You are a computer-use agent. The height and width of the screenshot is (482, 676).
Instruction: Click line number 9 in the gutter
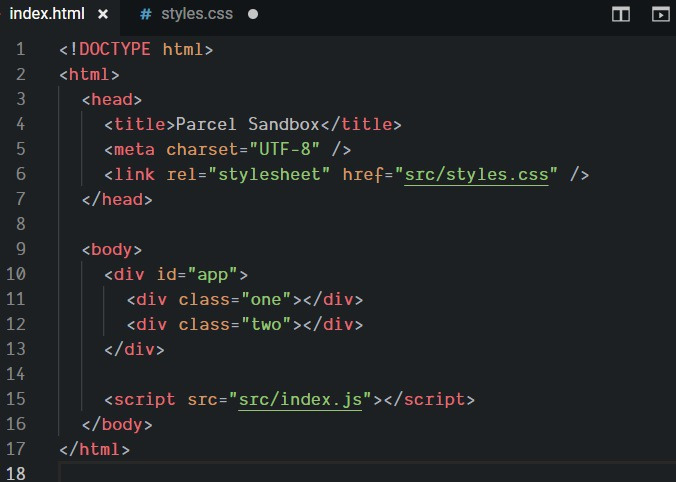[x=20, y=249]
